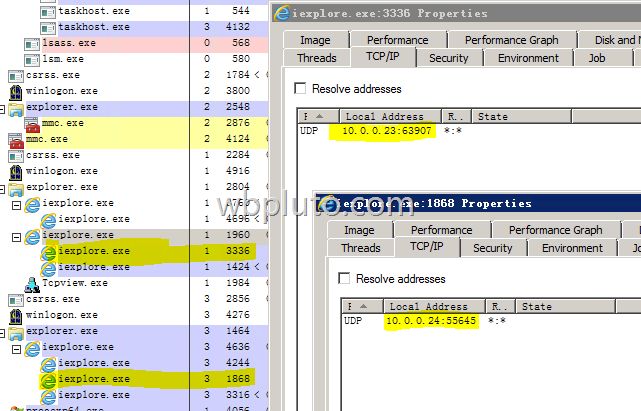
Task: Click winlogon.exe icon for PID 4916
Action: tap(16, 172)
